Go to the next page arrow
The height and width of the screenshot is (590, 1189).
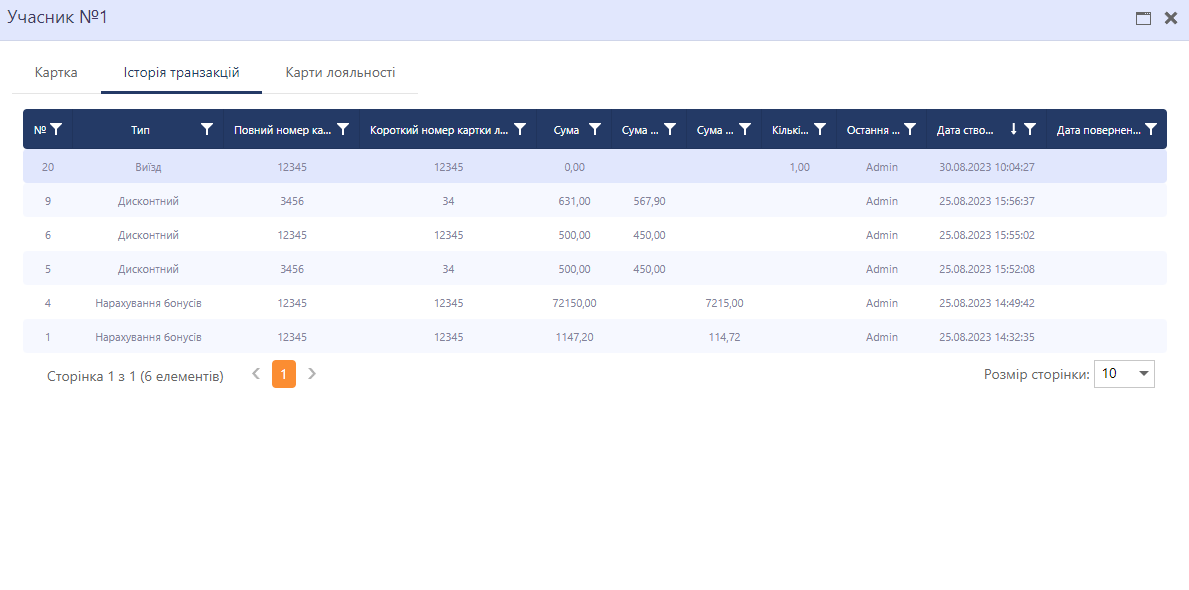click(312, 374)
